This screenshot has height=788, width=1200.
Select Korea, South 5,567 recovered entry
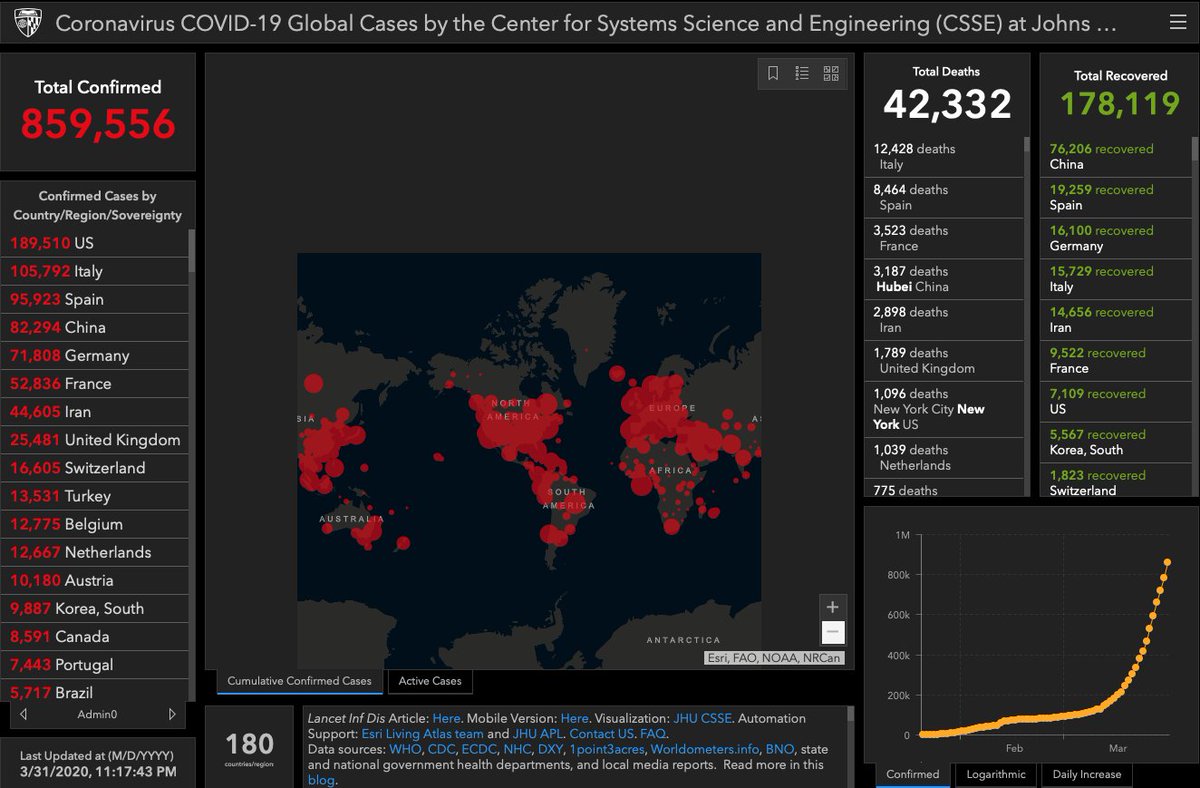(1116, 442)
